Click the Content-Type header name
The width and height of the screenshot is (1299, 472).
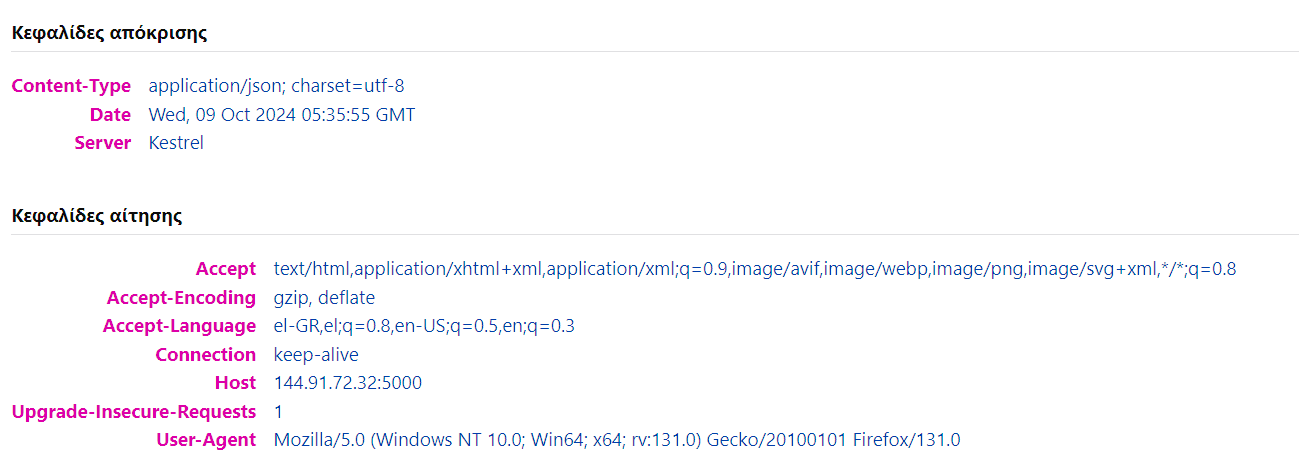click(71, 86)
